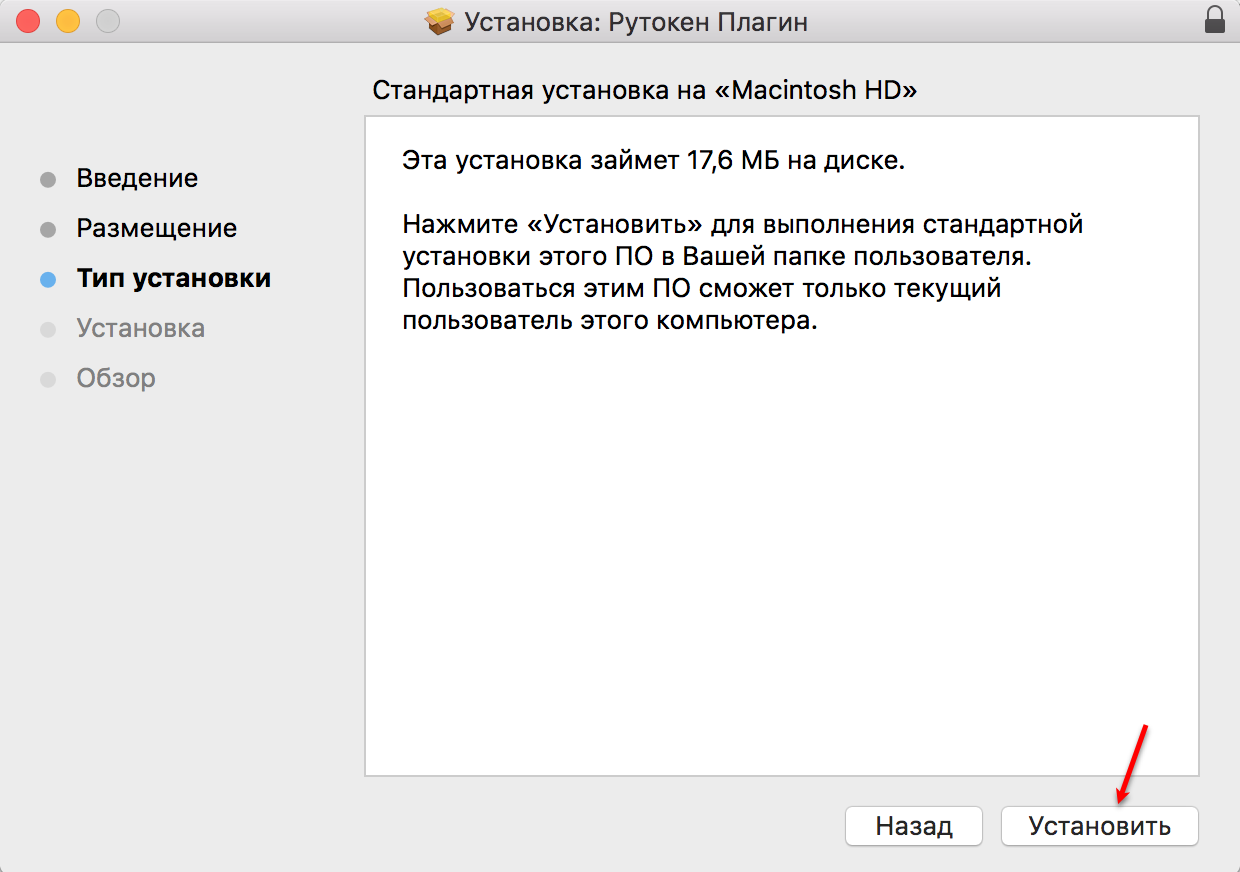Close the installer with the red button

click(29, 21)
